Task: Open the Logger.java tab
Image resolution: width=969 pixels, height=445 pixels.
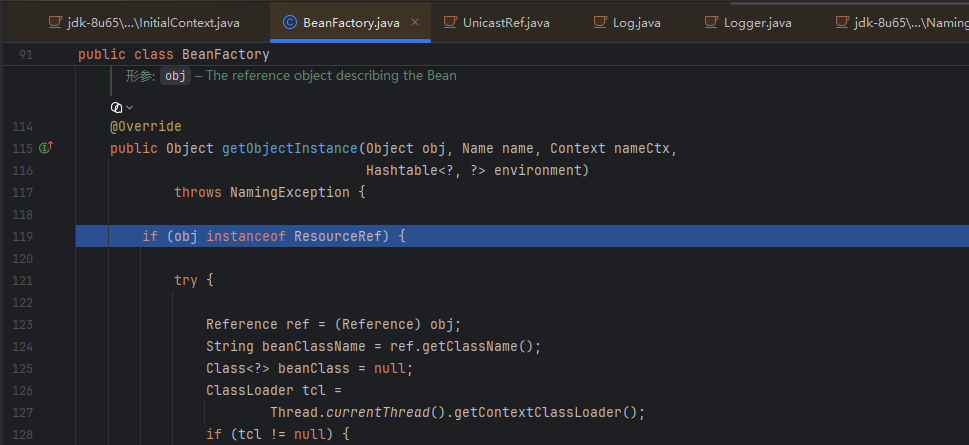Action: 748,23
